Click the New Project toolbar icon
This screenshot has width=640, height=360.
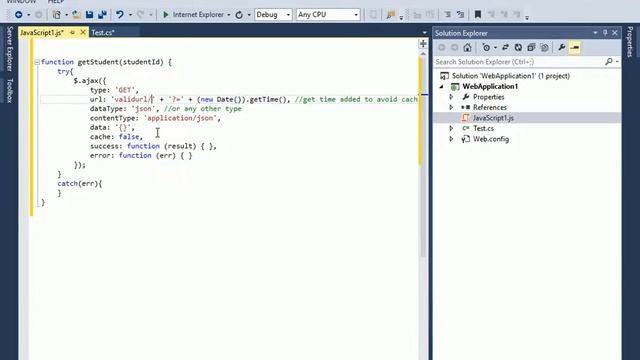click(57, 15)
